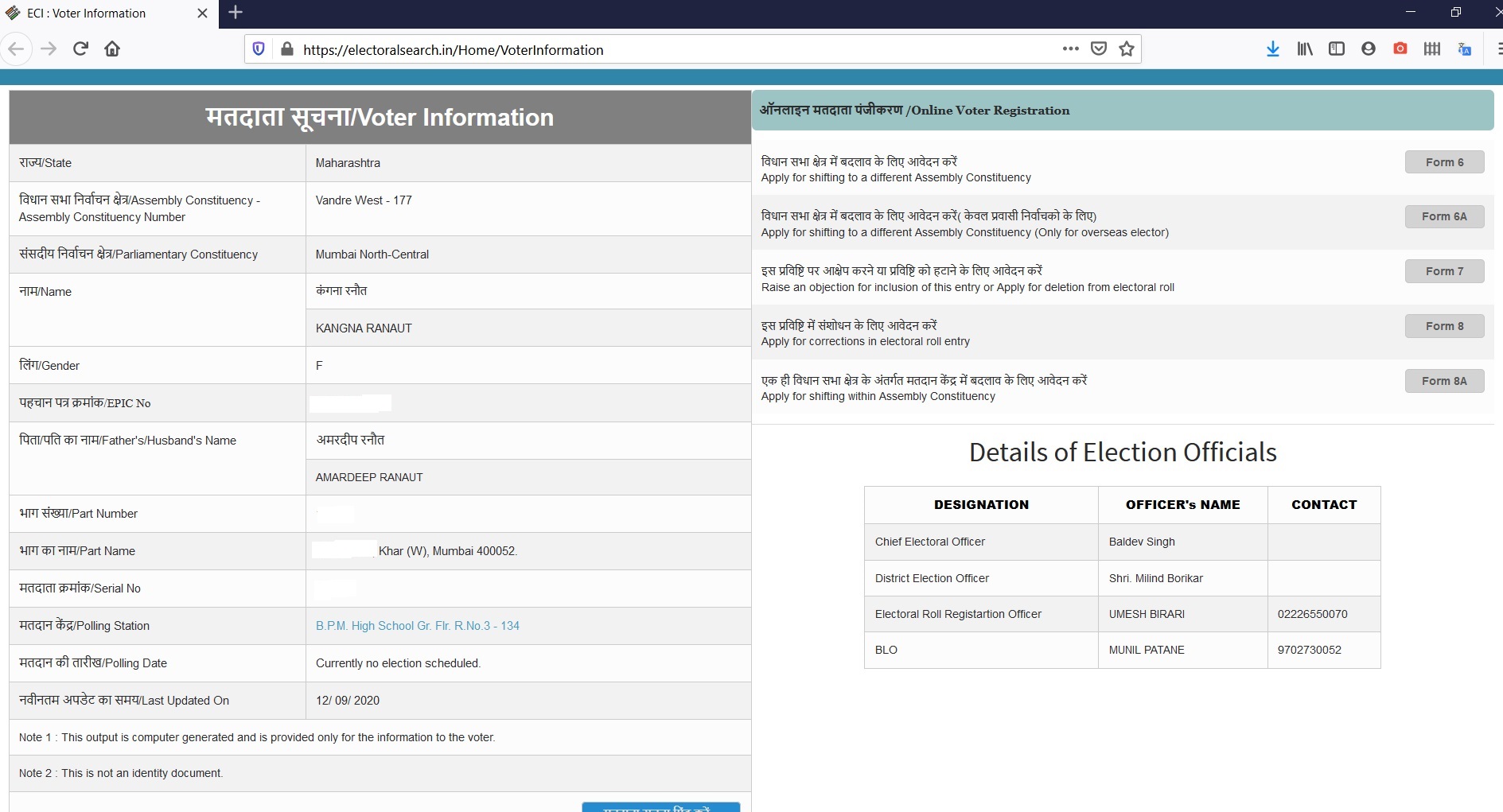Click the URL address bar
Viewport: 1503px width, 812px height.
click(668, 49)
